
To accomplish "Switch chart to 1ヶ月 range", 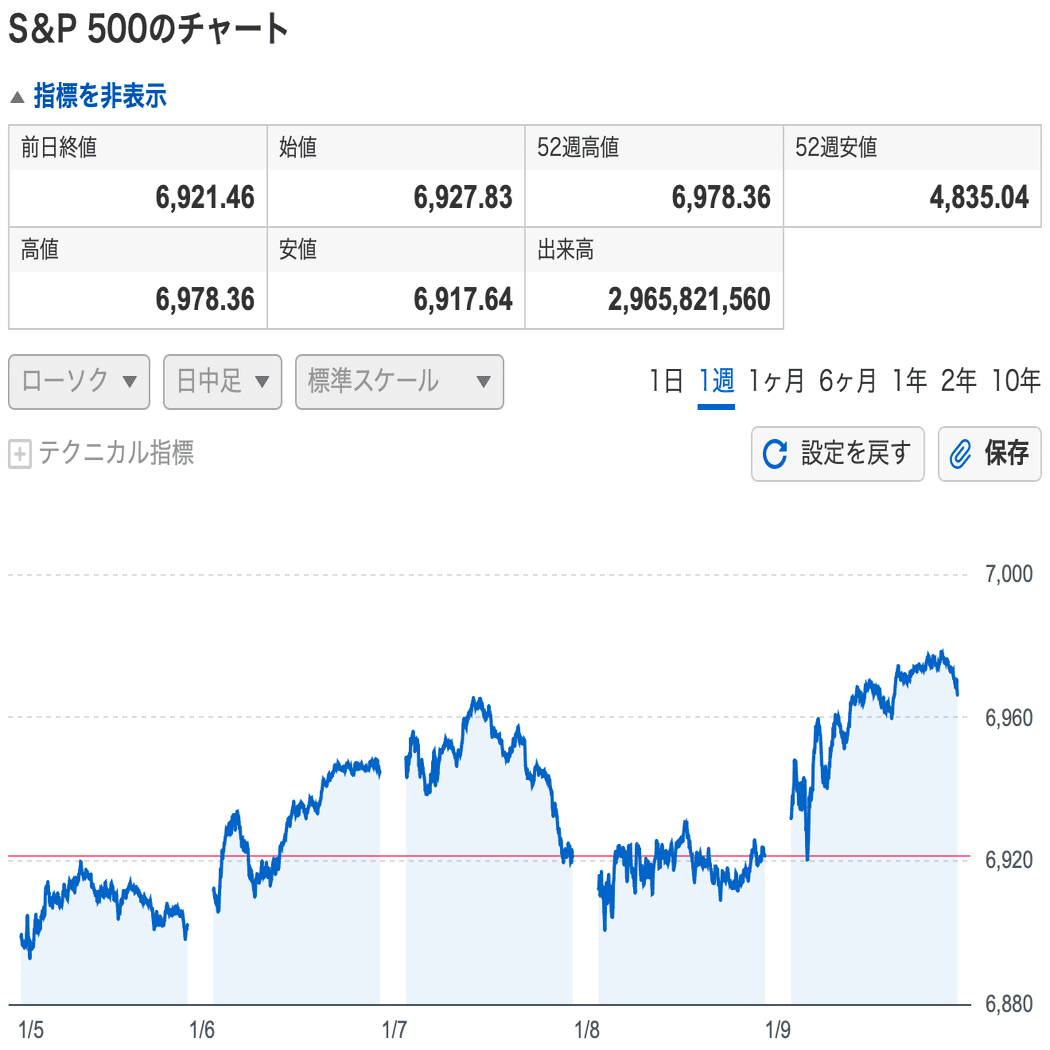I will (x=776, y=381).
